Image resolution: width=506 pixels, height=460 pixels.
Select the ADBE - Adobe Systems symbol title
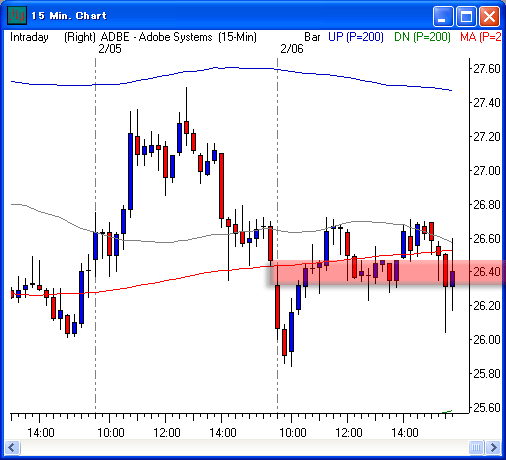click(157, 37)
